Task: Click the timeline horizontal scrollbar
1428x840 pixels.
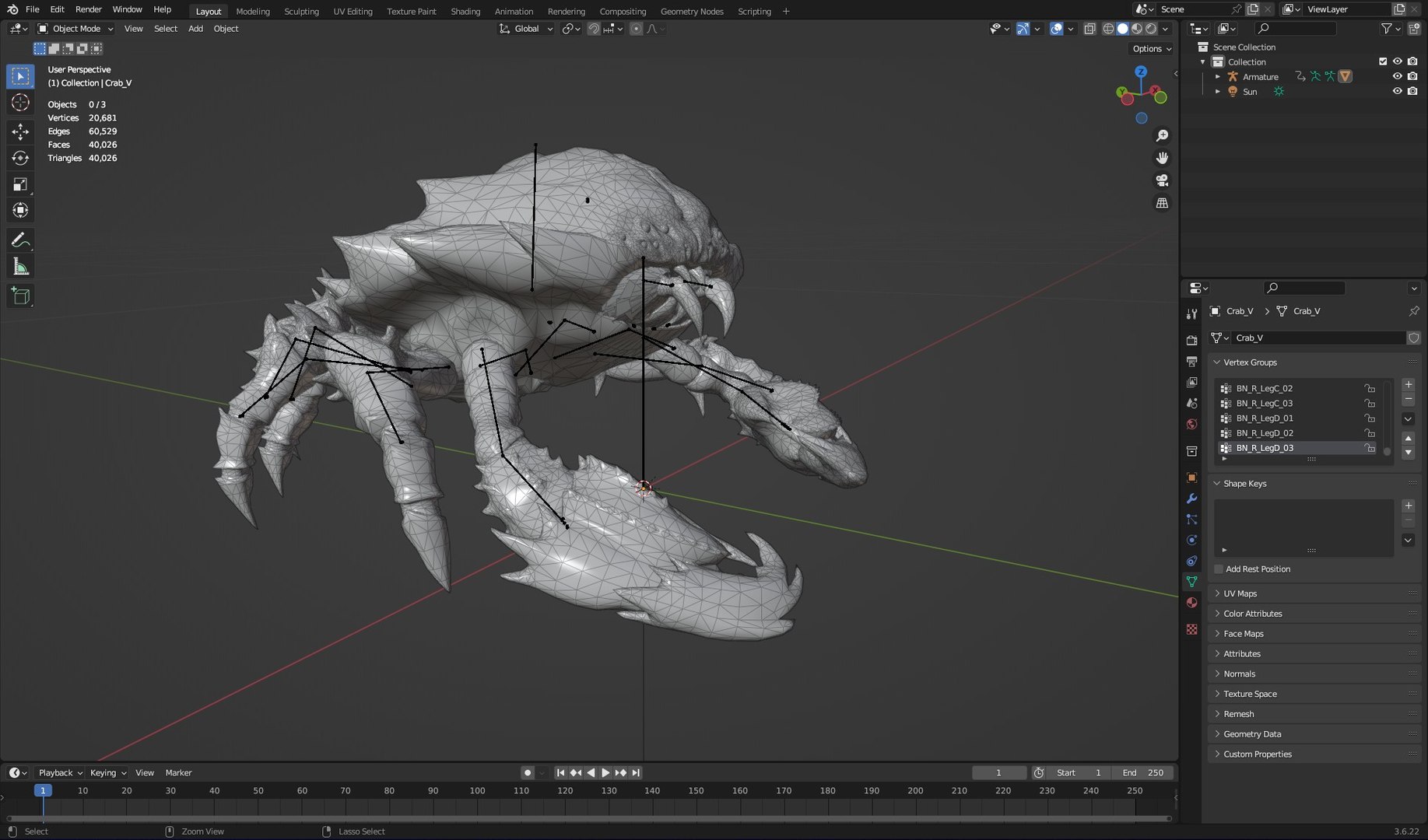Action: tap(589, 819)
